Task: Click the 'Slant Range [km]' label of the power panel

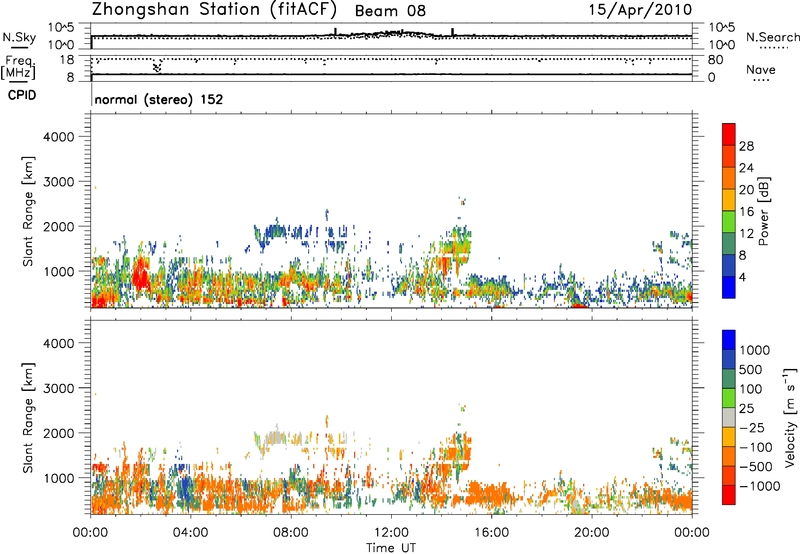Action: (28, 212)
